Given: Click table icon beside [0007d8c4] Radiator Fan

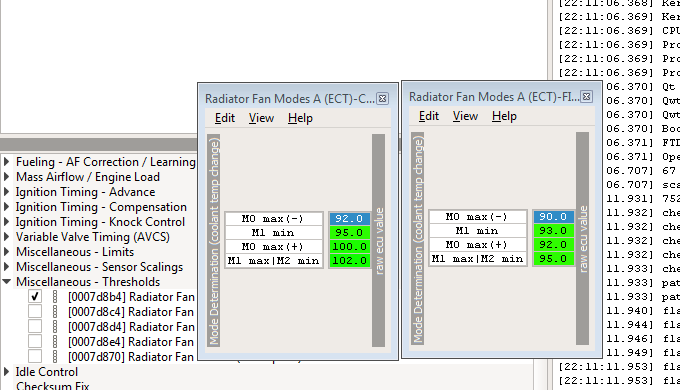Looking at the screenshot, I should coord(55,311).
